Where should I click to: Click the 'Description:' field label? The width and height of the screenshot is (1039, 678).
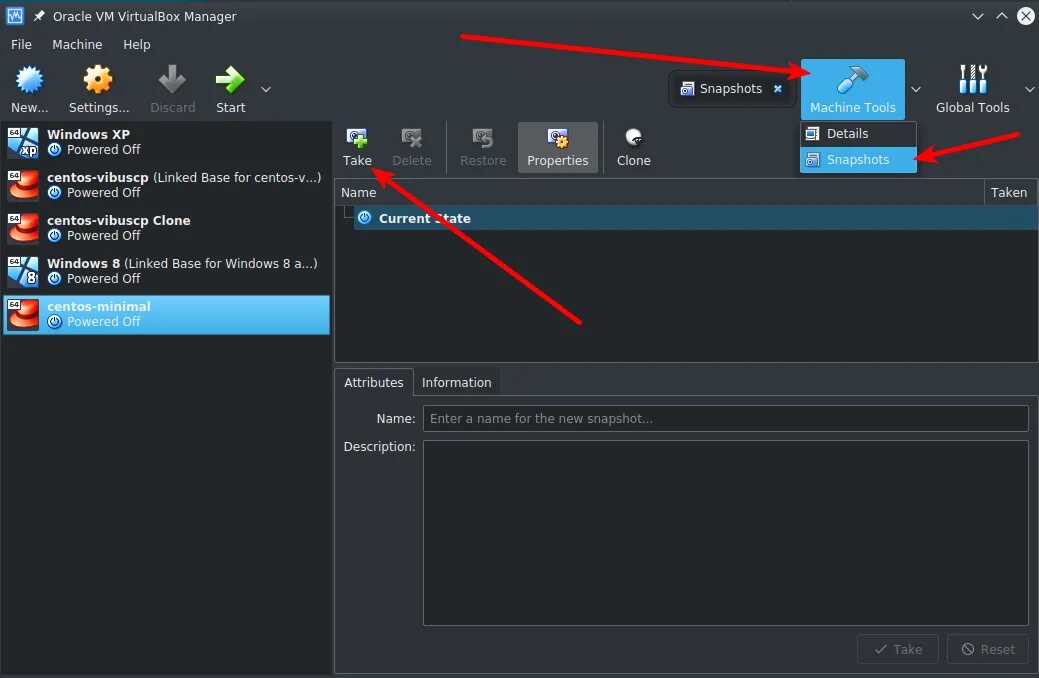pos(379,447)
